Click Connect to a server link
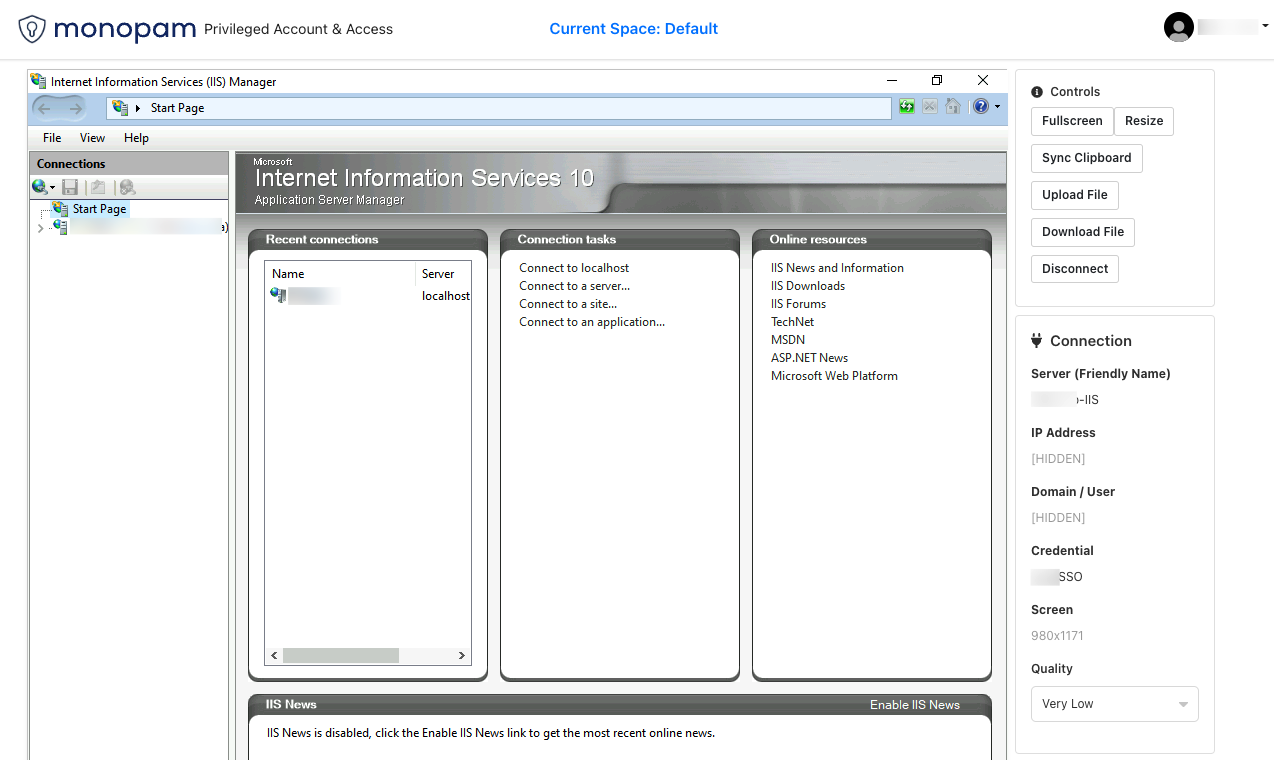 click(x=574, y=286)
